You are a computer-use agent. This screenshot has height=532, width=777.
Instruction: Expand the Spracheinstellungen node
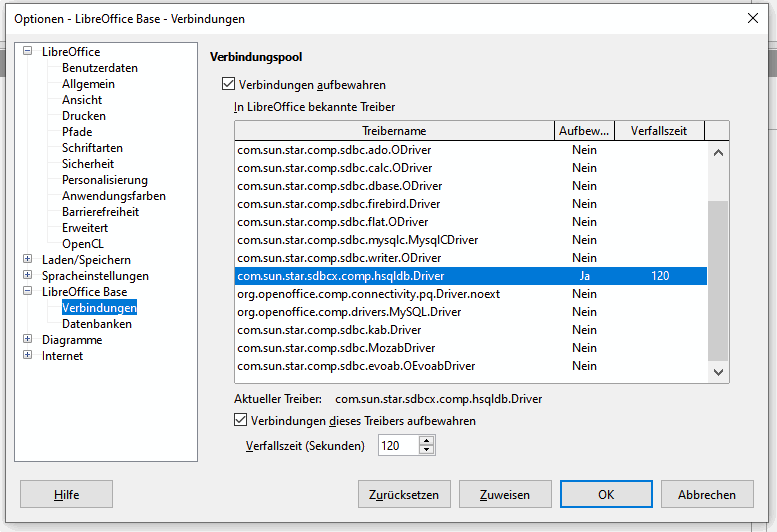[x=28, y=275]
